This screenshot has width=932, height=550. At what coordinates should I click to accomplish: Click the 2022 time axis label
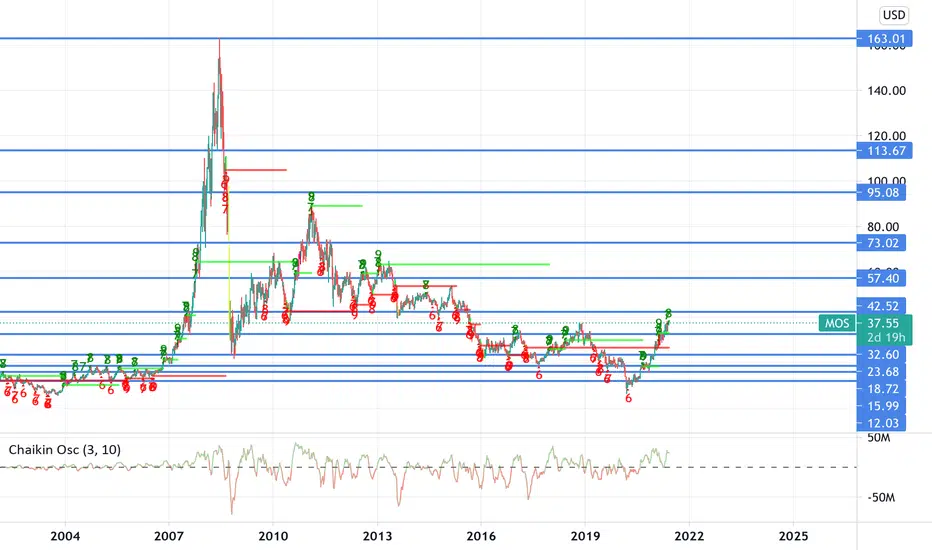click(689, 536)
